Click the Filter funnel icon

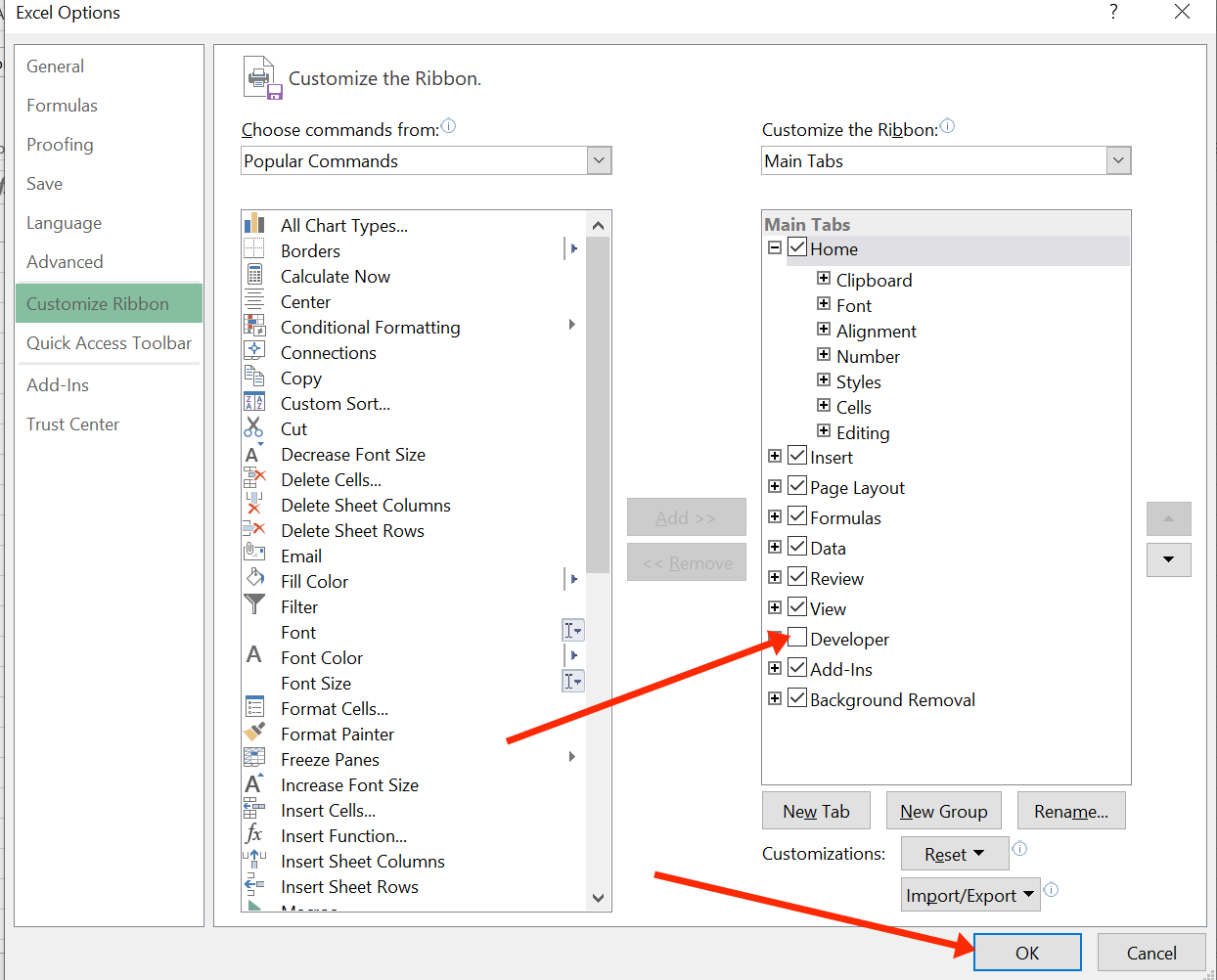pyautogui.click(x=254, y=605)
